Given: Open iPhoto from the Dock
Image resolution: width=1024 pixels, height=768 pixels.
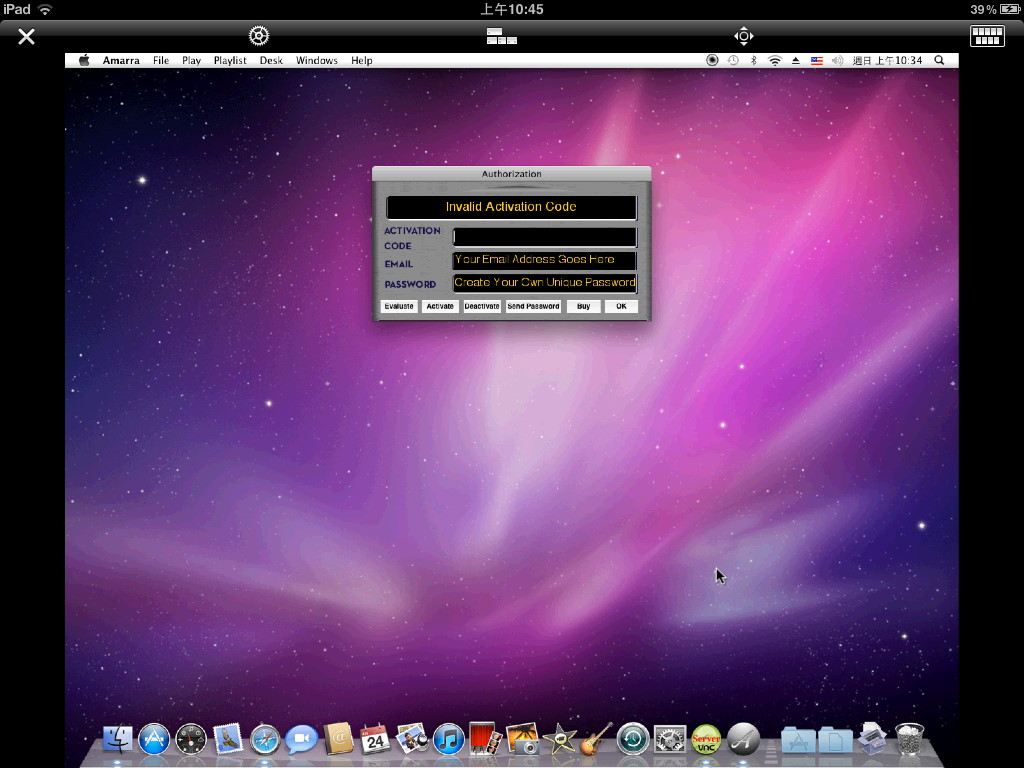Looking at the screenshot, I should pyautogui.click(x=522, y=739).
